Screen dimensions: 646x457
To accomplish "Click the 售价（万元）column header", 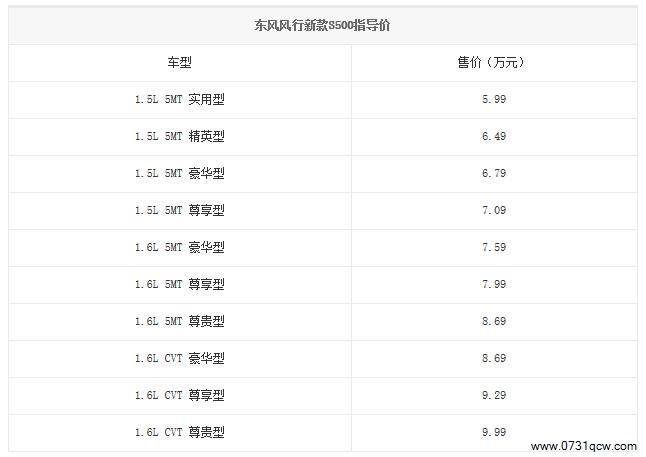I will 492,62.
